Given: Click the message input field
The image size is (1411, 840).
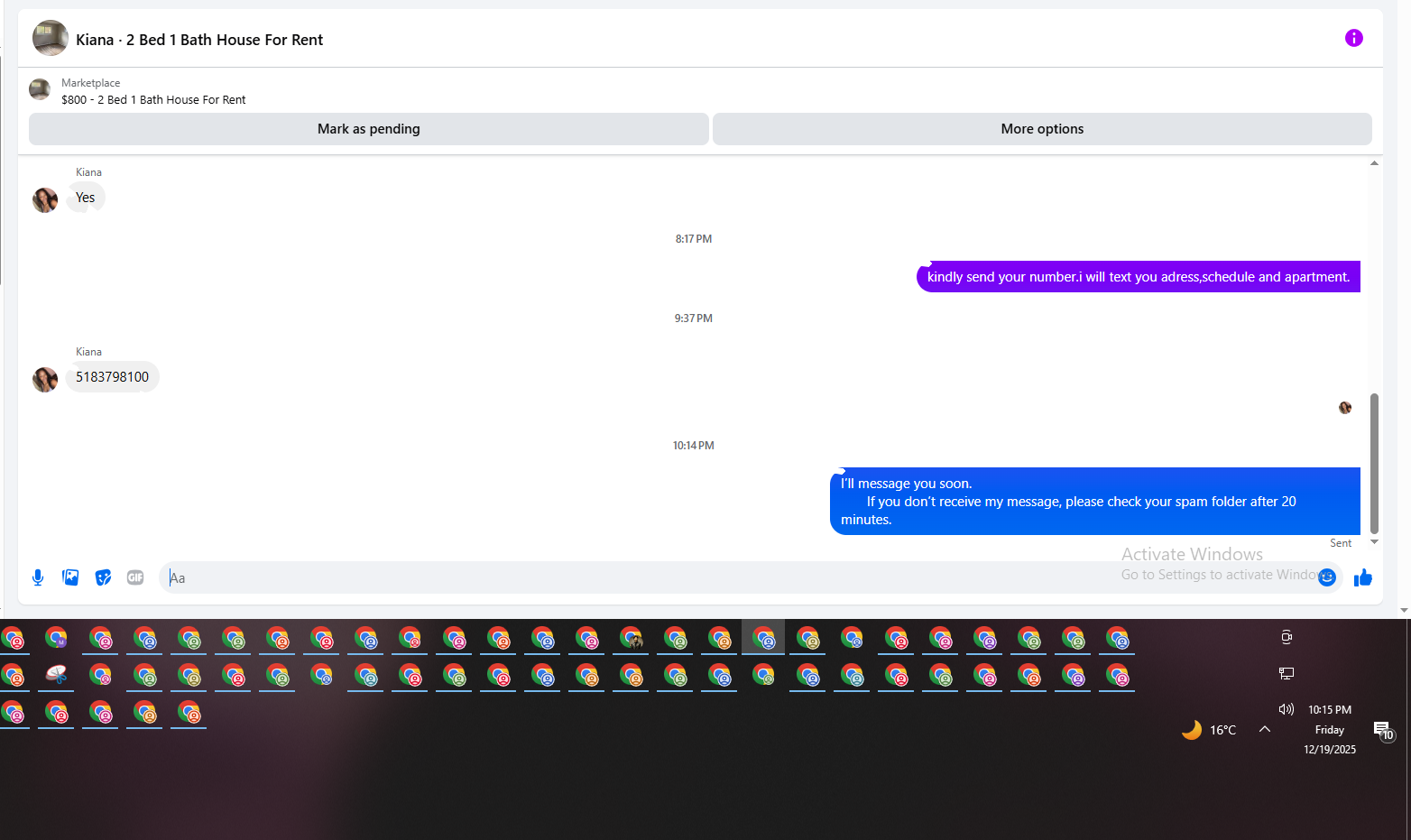Looking at the screenshot, I should click(740, 577).
